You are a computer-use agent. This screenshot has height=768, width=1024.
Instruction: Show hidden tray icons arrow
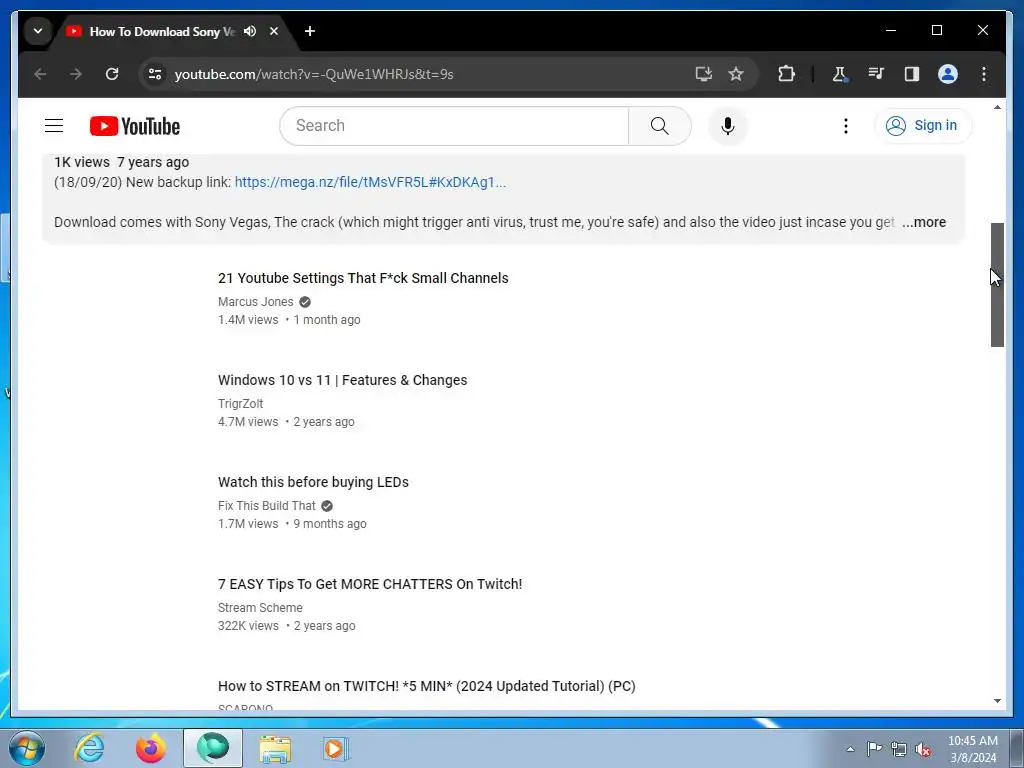(x=850, y=749)
